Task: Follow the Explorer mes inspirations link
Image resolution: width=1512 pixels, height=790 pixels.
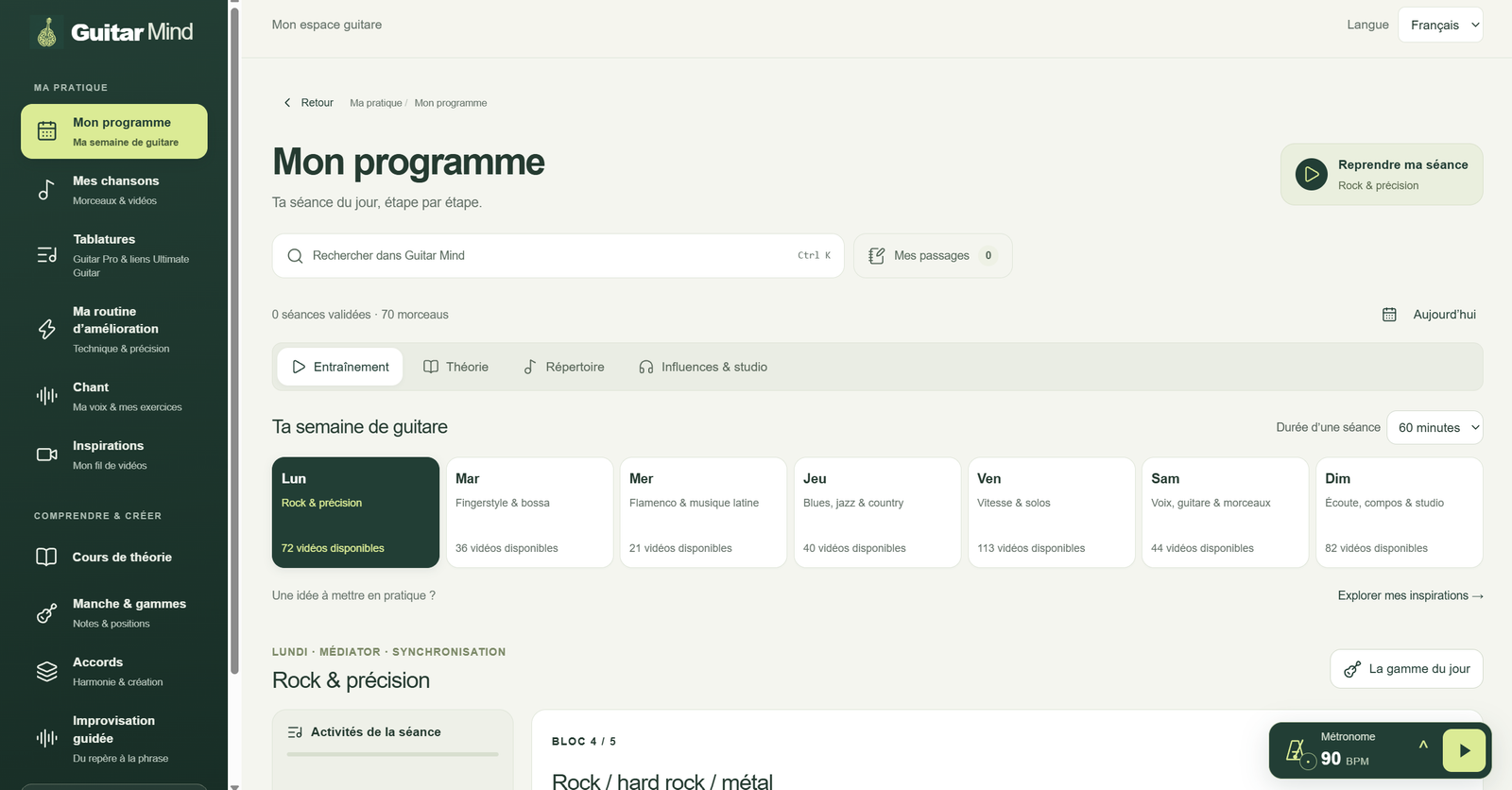Action: (x=1410, y=595)
